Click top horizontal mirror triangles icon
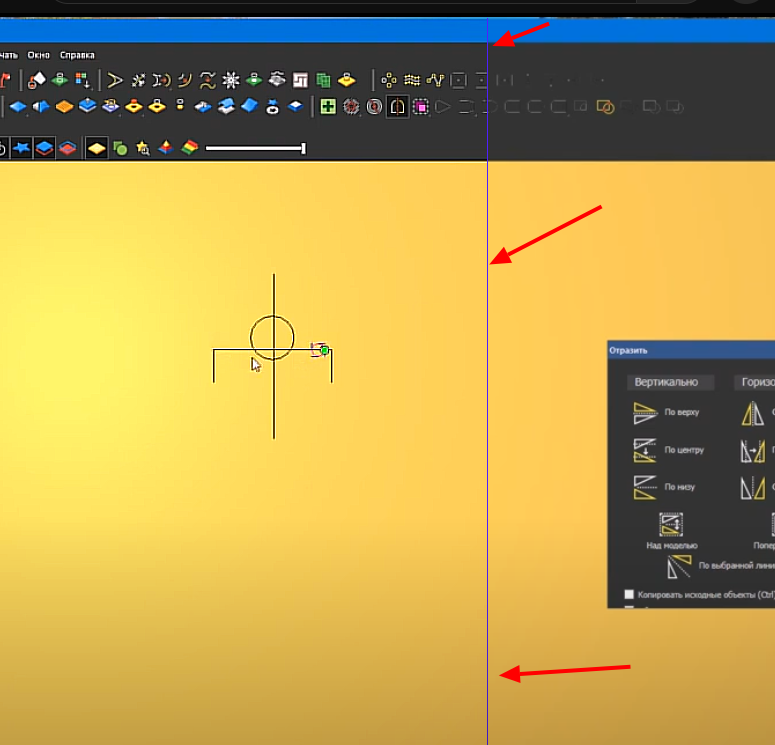Image resolution: width=775 pixels, height=745 pixels. click(753, 413)
